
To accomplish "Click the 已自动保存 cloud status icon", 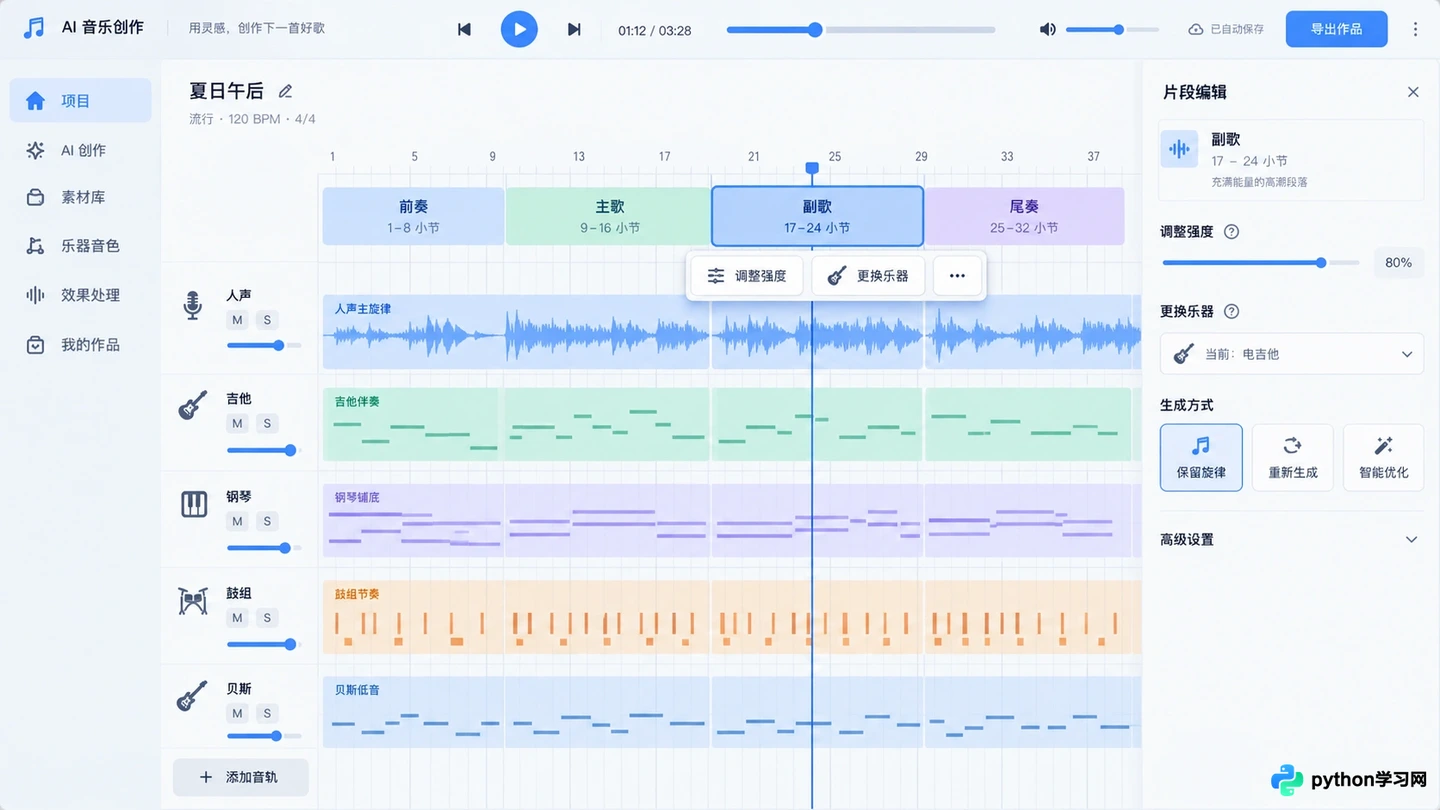I will (x=1195, y=30).
